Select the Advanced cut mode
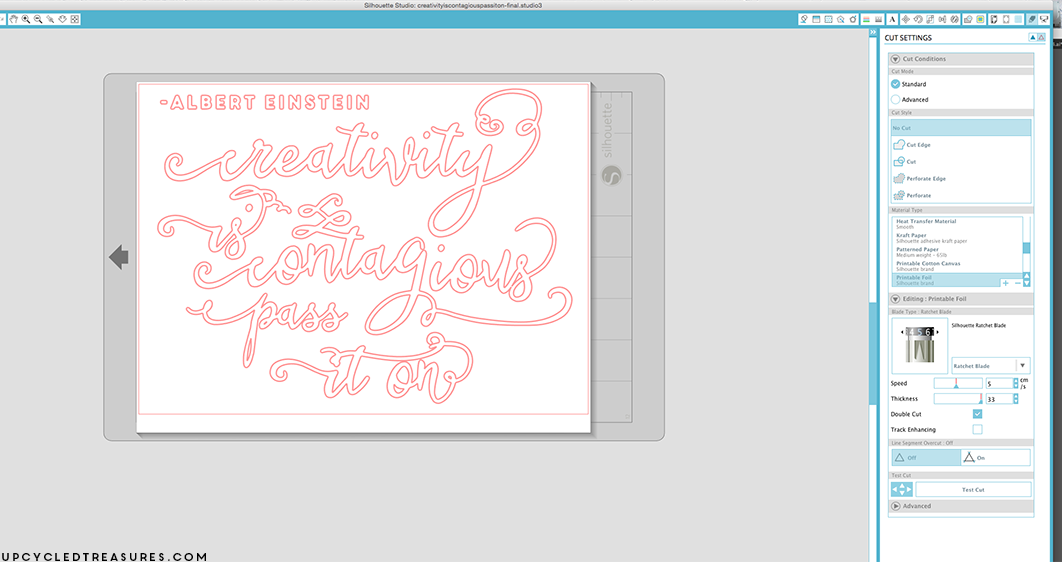Screen dimensions: 1062x562 click(x=895, y=100)
